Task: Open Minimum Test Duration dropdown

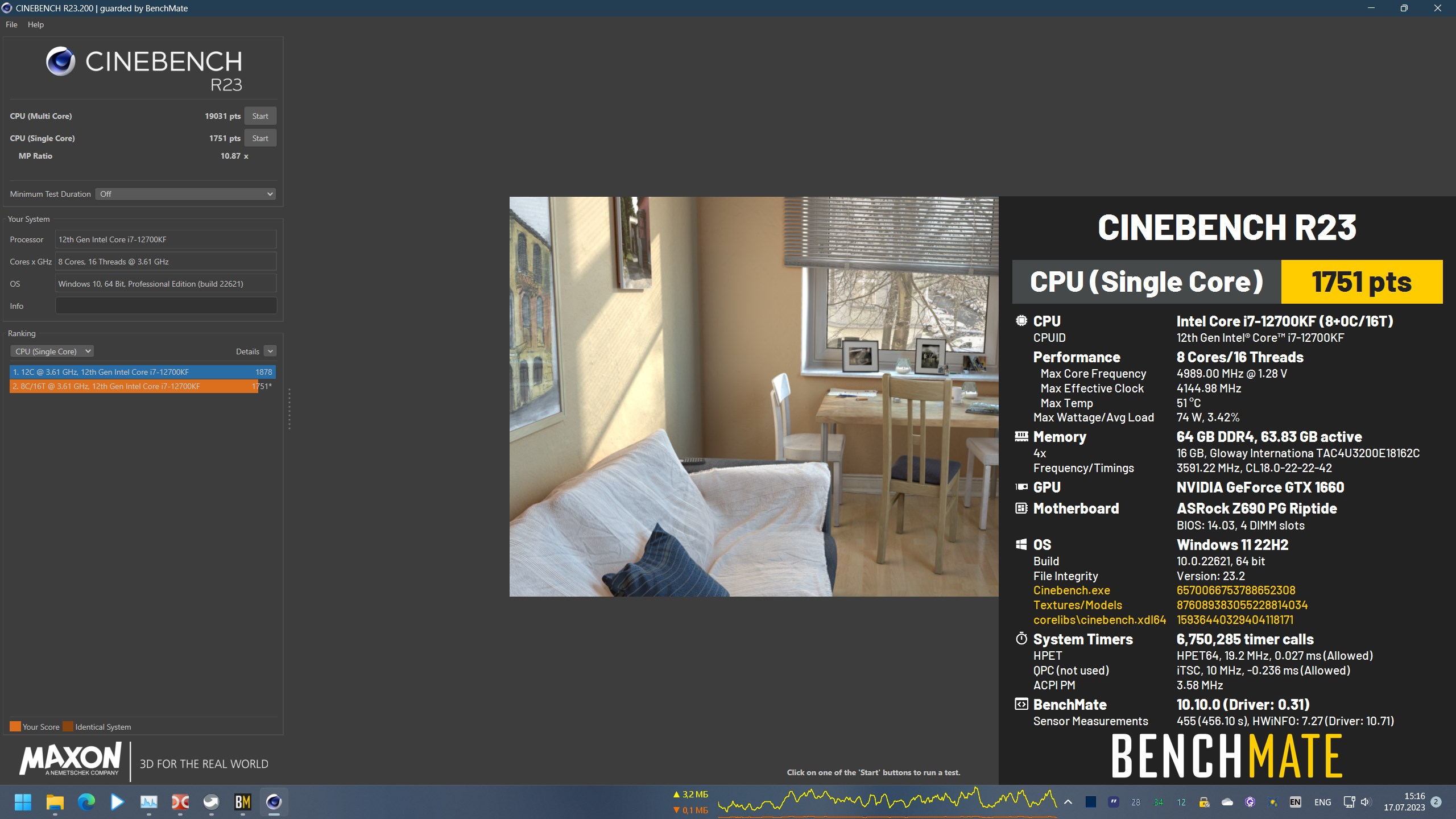Action: [x=185, y=194]
